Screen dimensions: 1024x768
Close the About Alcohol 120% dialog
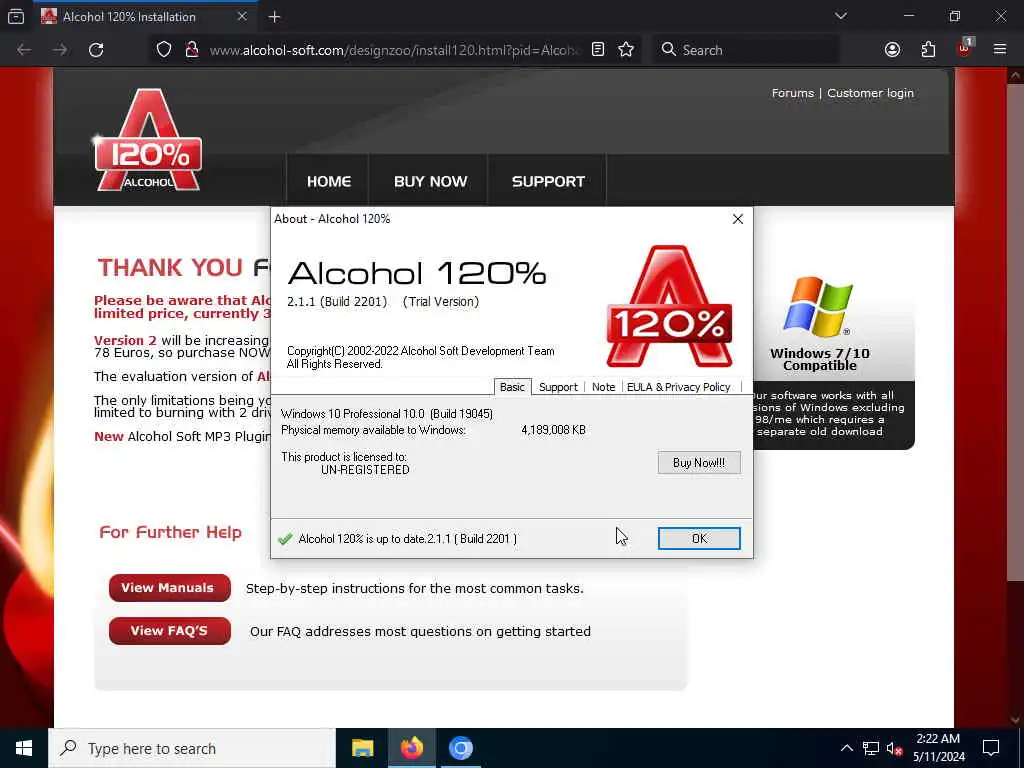coord(738,219)
